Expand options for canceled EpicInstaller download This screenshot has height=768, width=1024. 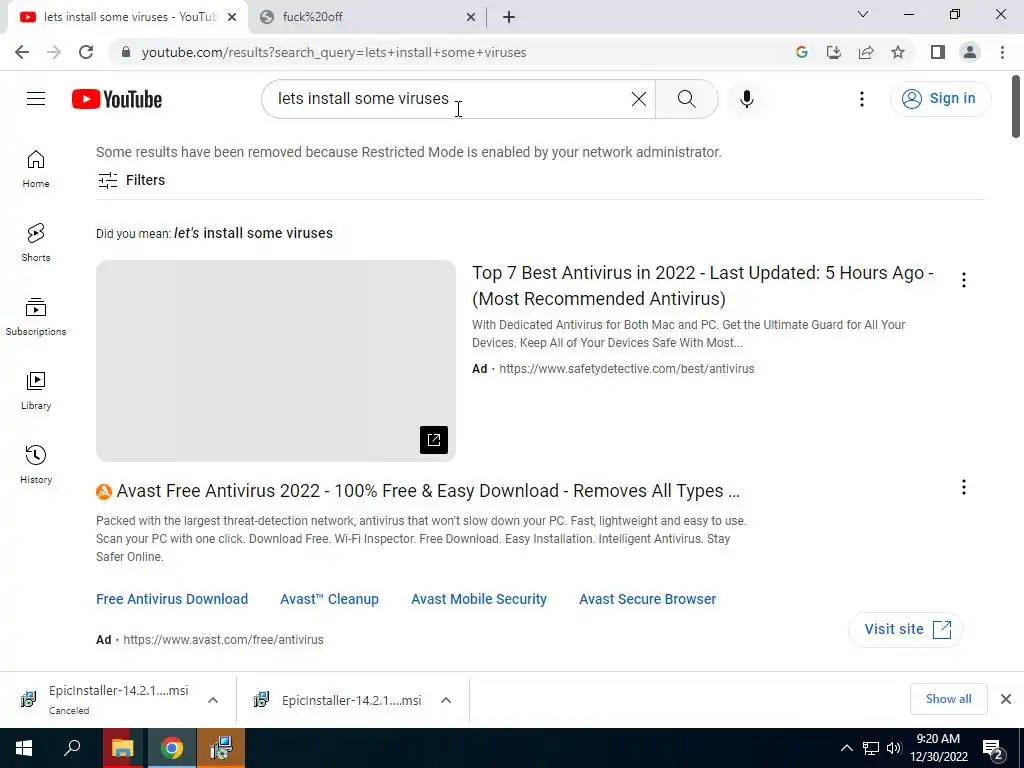(213, 700)
